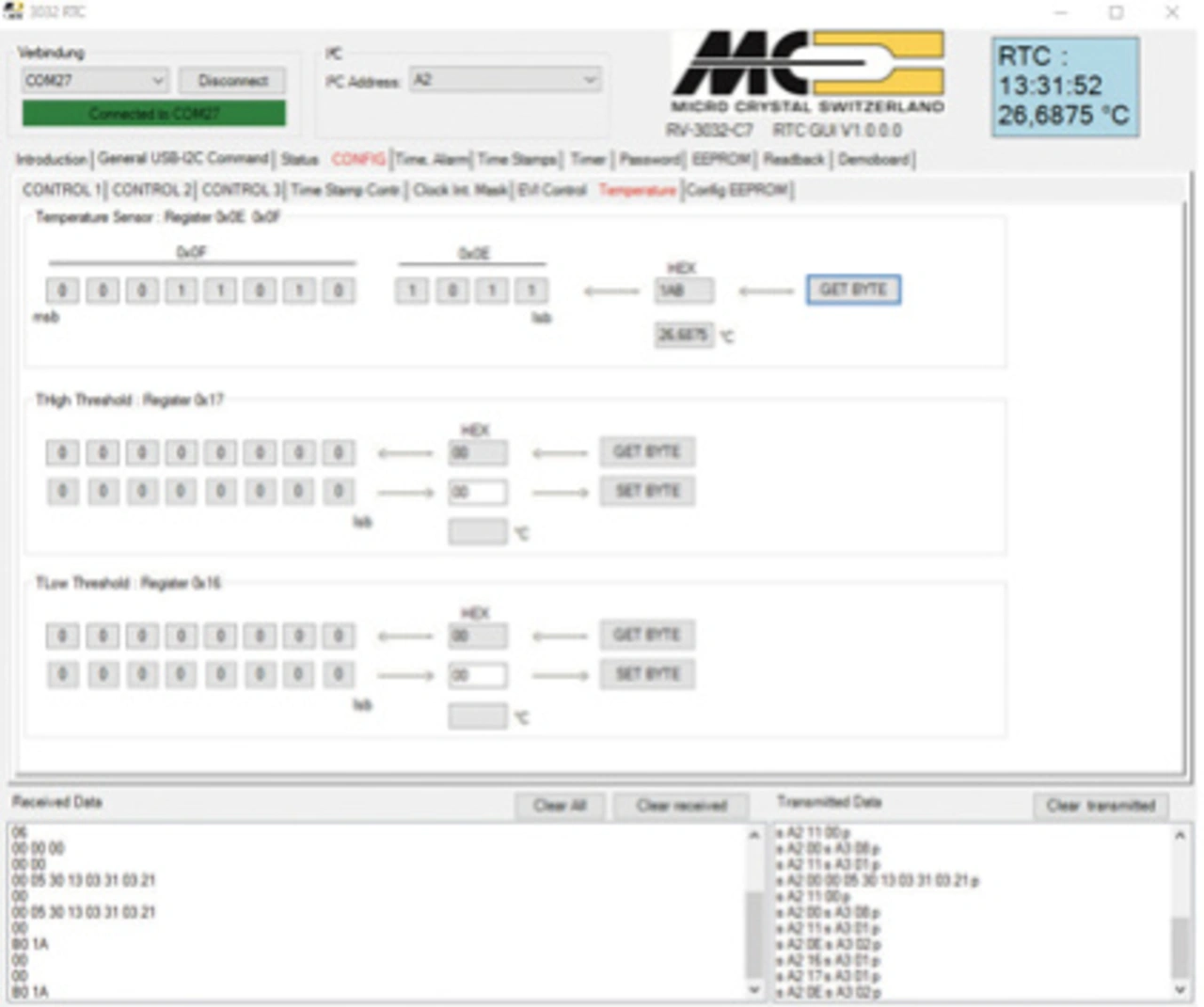Toggle the msb bit in THigh Threshold writable row
Screen dimensions: 1204x1007
click(x=62, y=492)
